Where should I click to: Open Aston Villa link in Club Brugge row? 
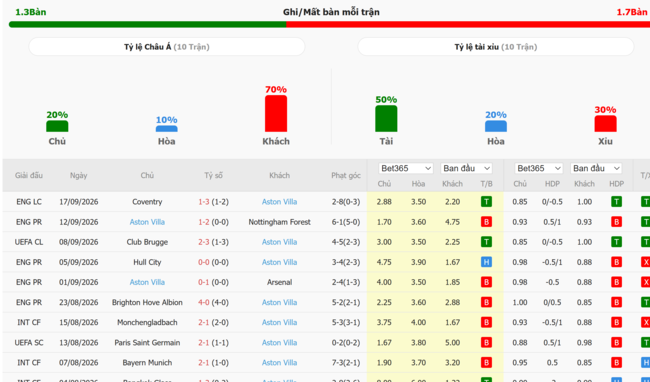[279, 242]
